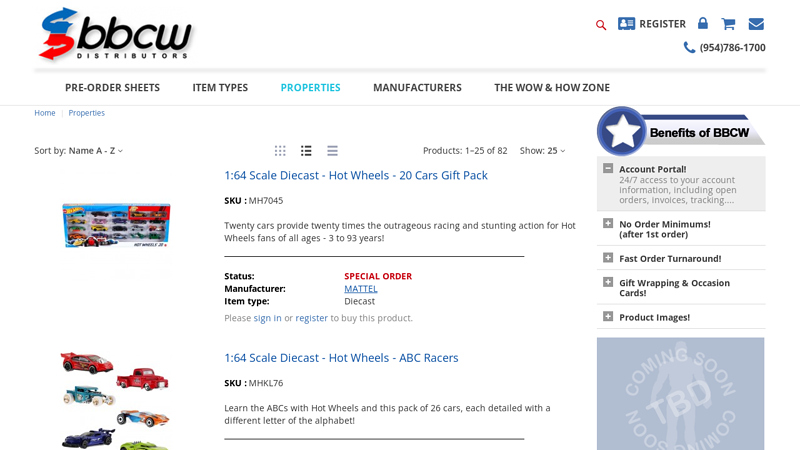Image resolution: width=800 pixels, height=450 pixels.
Task: Click the envelope contact icon
Action: [756, 24]
